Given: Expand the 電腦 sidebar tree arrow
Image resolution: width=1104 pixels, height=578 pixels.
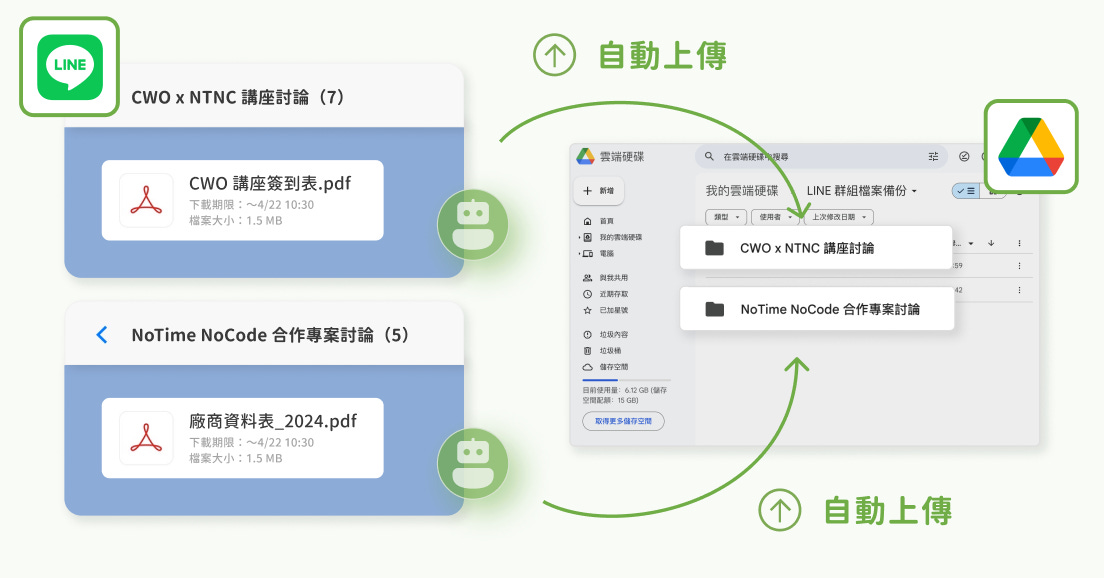Looking at the screenshot, I should pyautogui.click(x=579, y=253).
